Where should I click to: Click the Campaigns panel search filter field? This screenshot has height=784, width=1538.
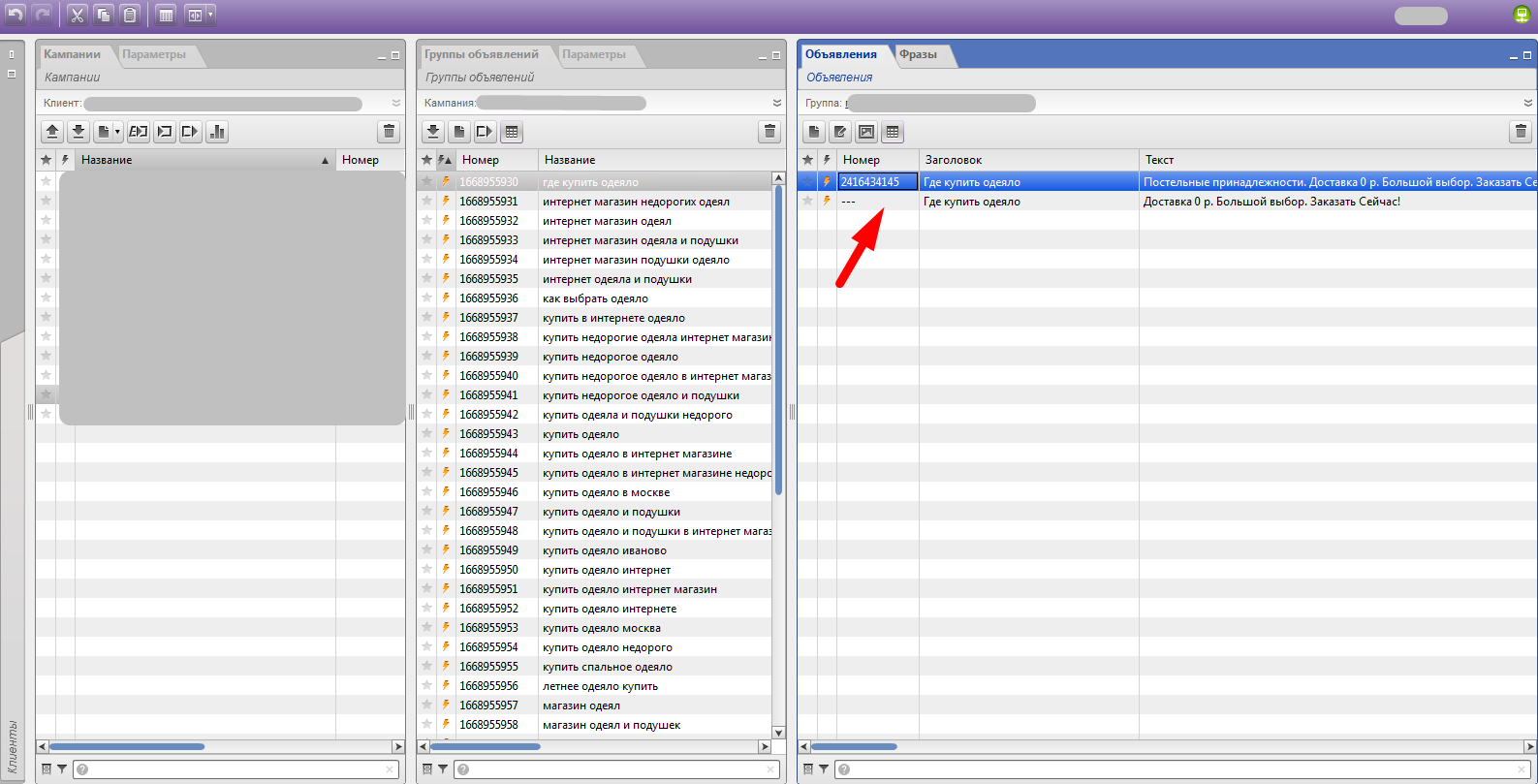coord(236,769)
